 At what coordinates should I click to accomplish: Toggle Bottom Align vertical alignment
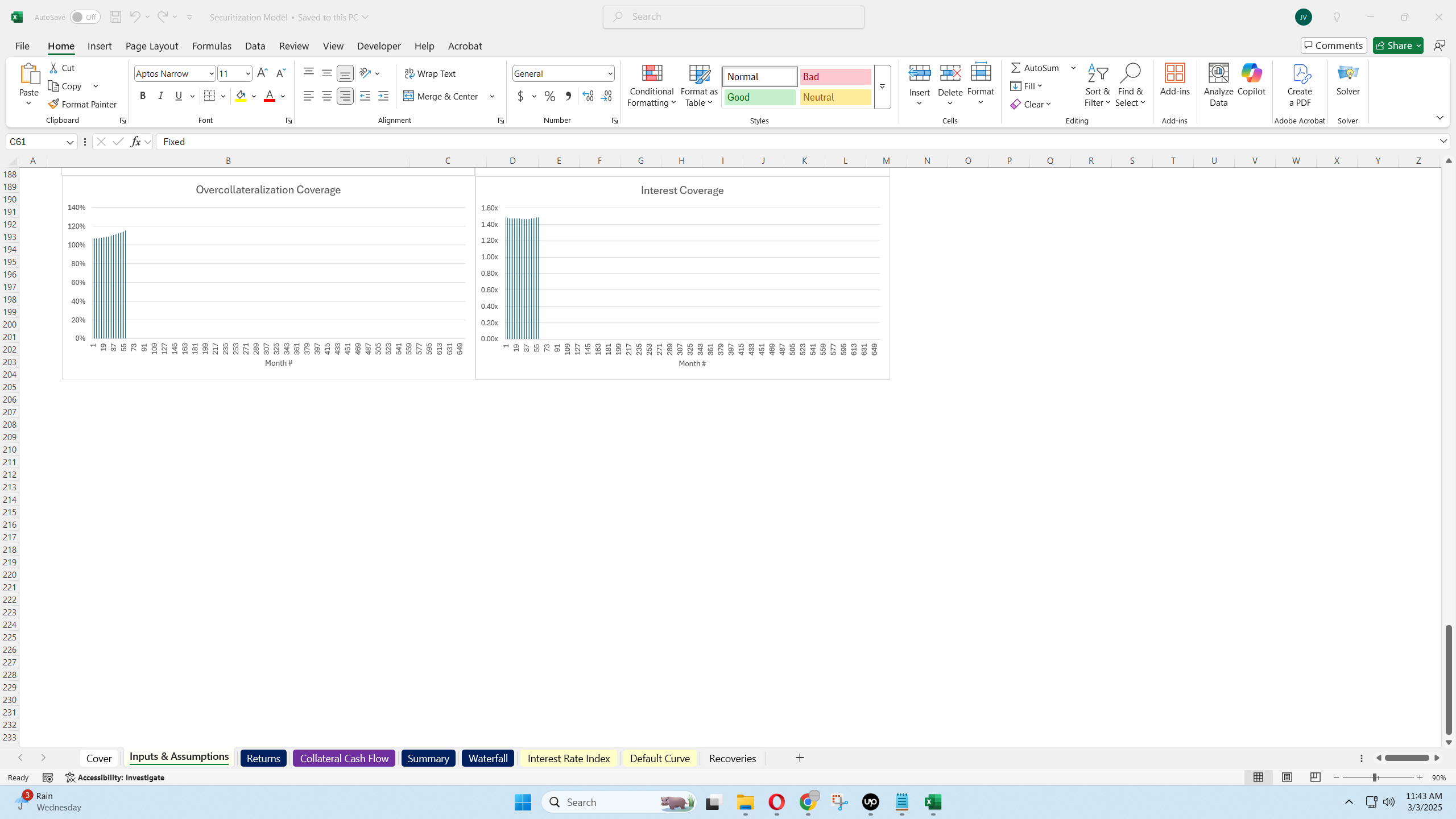point(345,73)
